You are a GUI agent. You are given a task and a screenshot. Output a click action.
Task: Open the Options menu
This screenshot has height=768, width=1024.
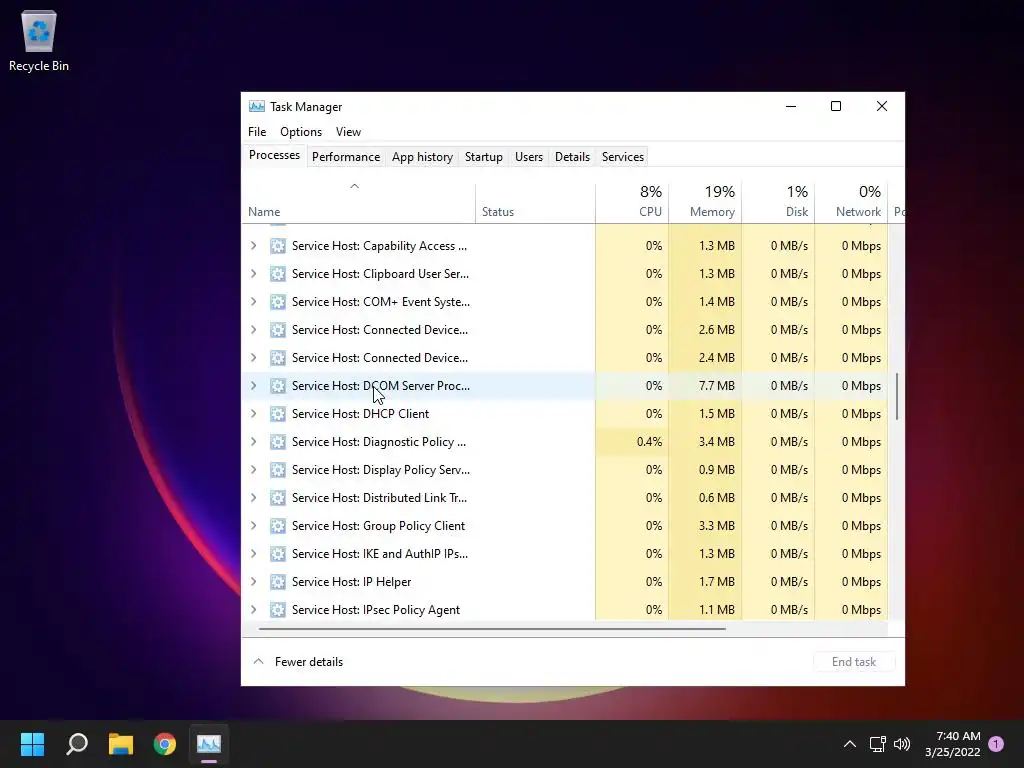tap(301, 132)
